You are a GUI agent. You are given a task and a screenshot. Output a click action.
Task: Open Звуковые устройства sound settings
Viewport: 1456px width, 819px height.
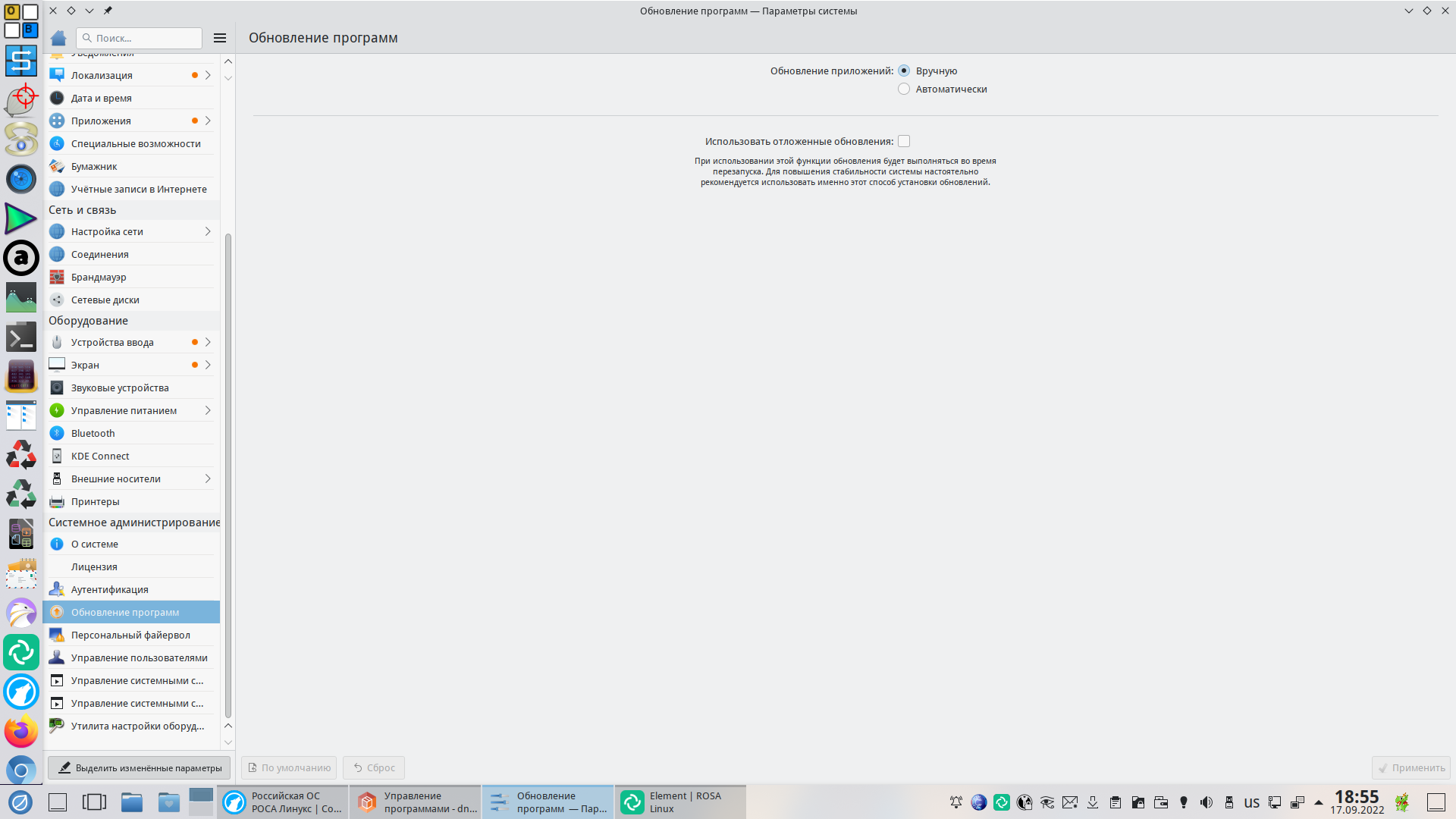[120, 388]
